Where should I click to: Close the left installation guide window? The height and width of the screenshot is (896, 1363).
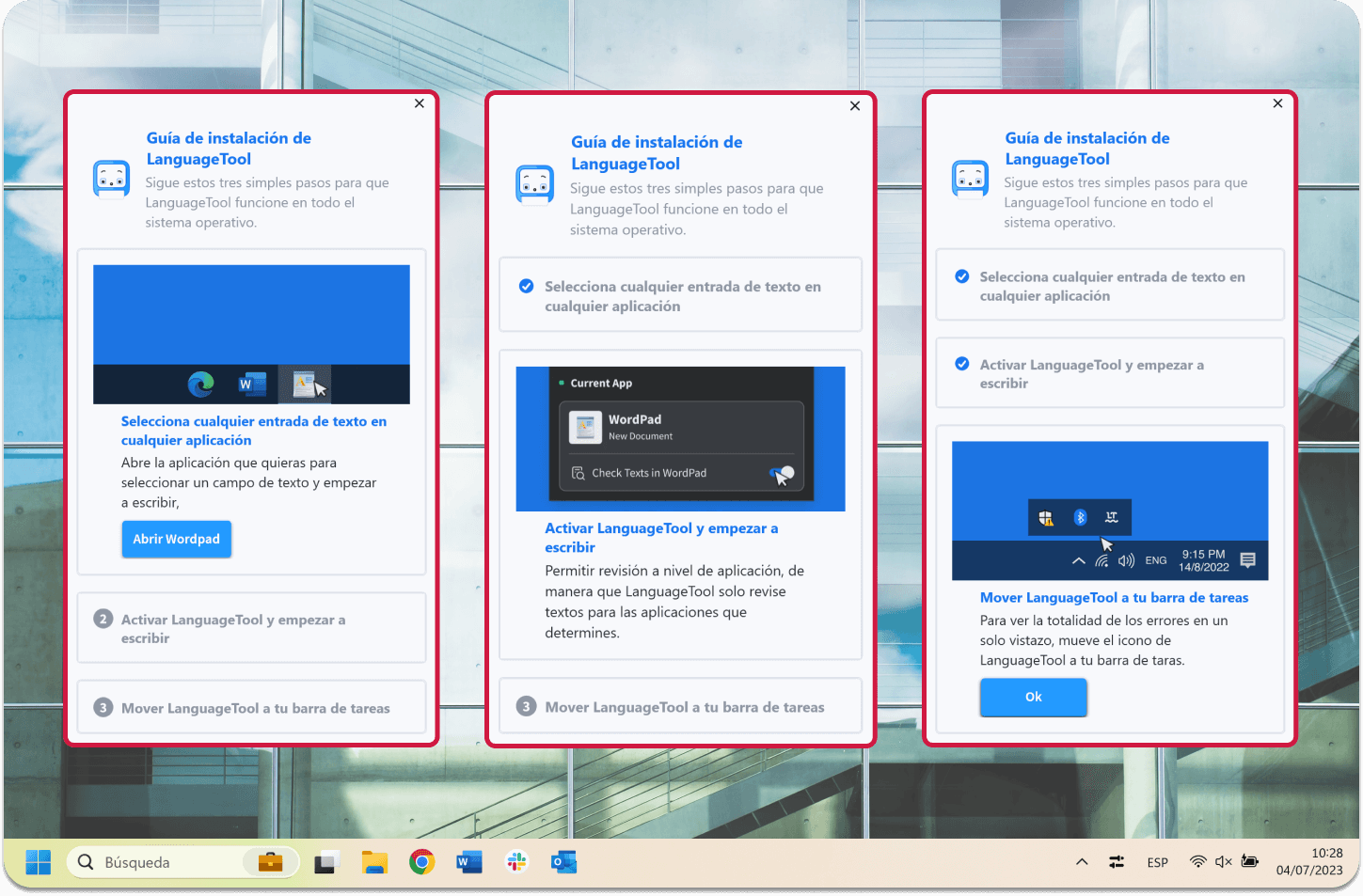tap(420, 103)
